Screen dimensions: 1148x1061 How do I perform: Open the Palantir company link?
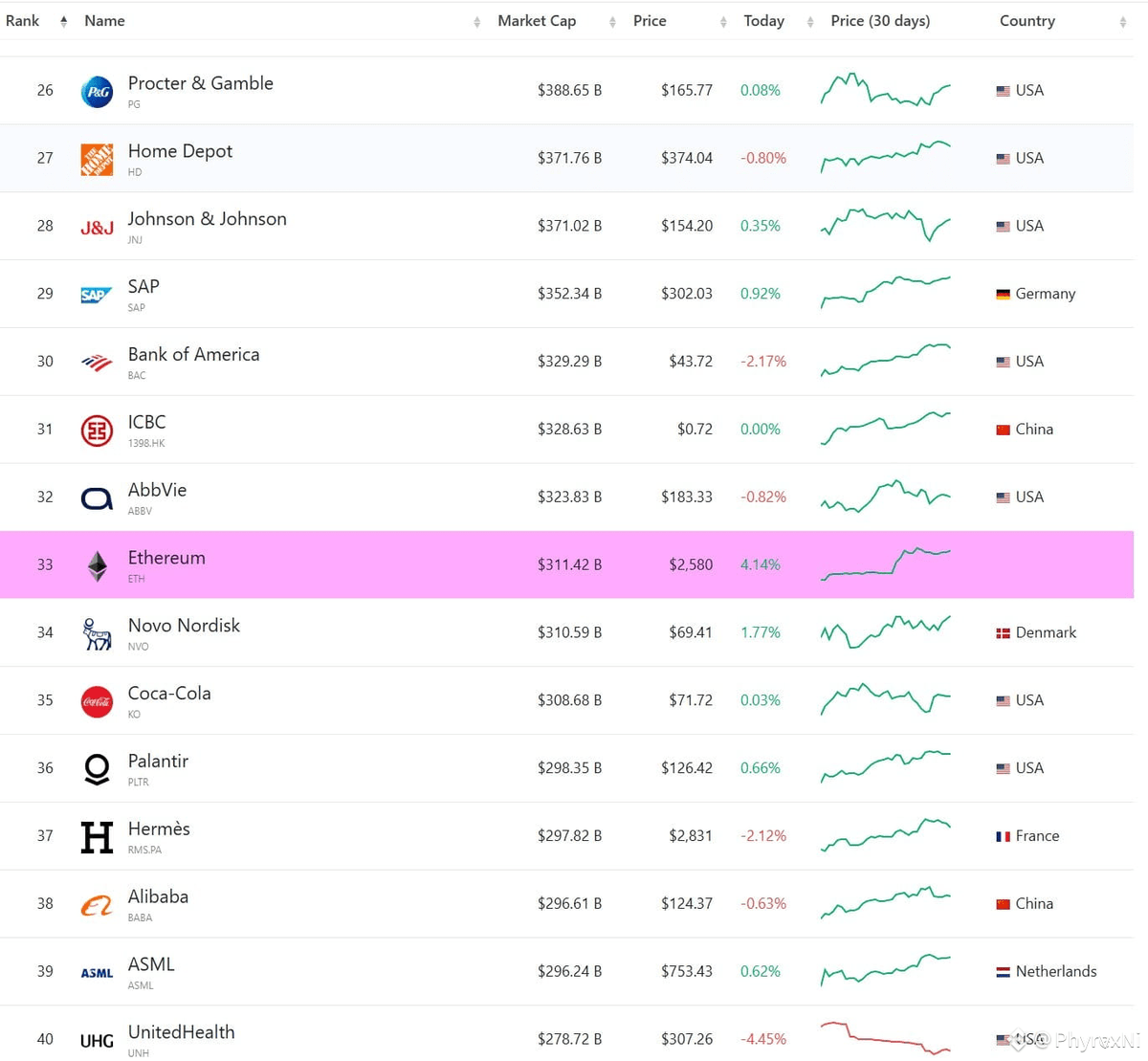[x=158, y=762]
